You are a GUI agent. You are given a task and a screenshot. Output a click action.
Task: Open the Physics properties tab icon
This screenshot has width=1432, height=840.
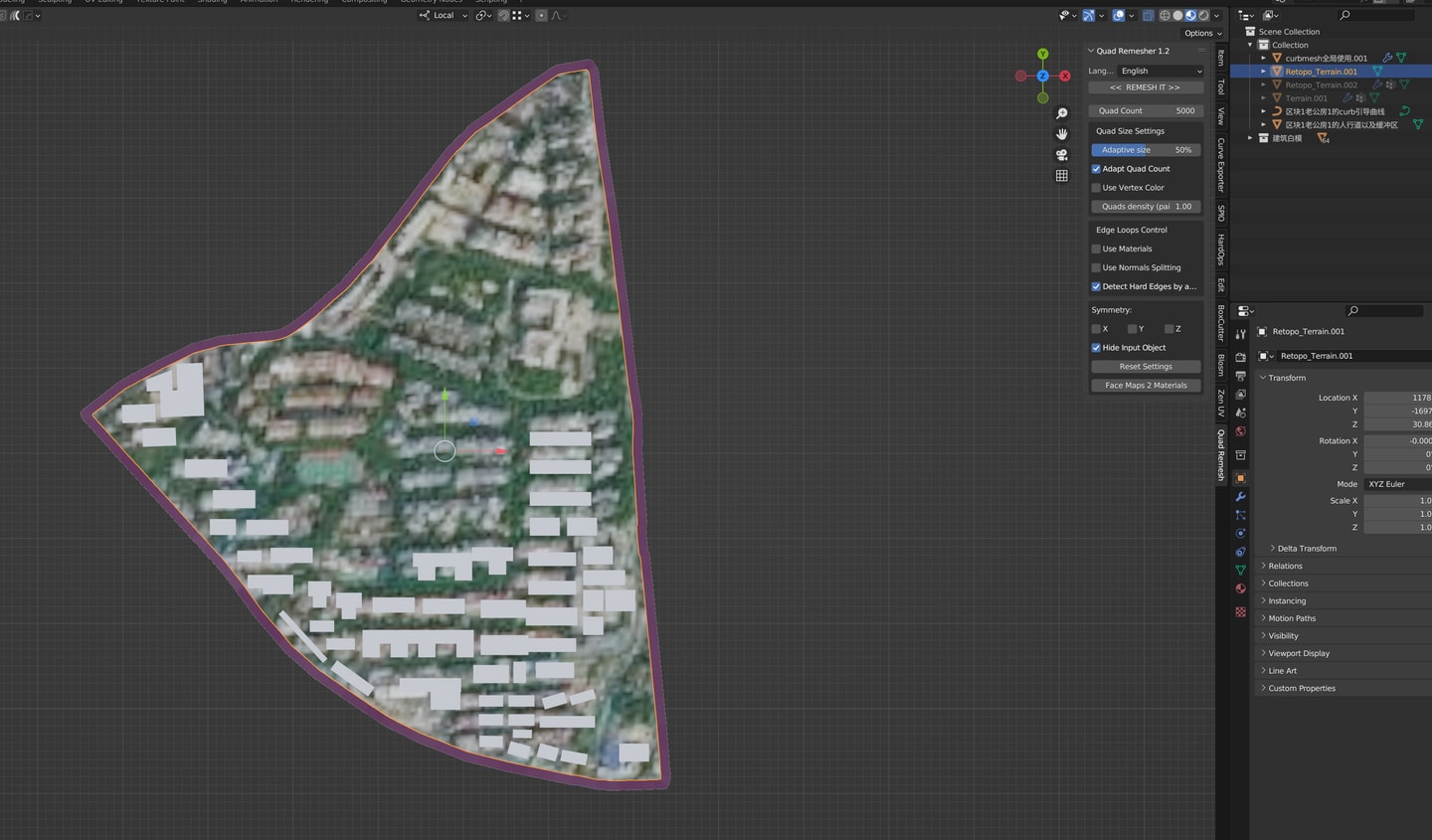click(x=1240, y=534)
